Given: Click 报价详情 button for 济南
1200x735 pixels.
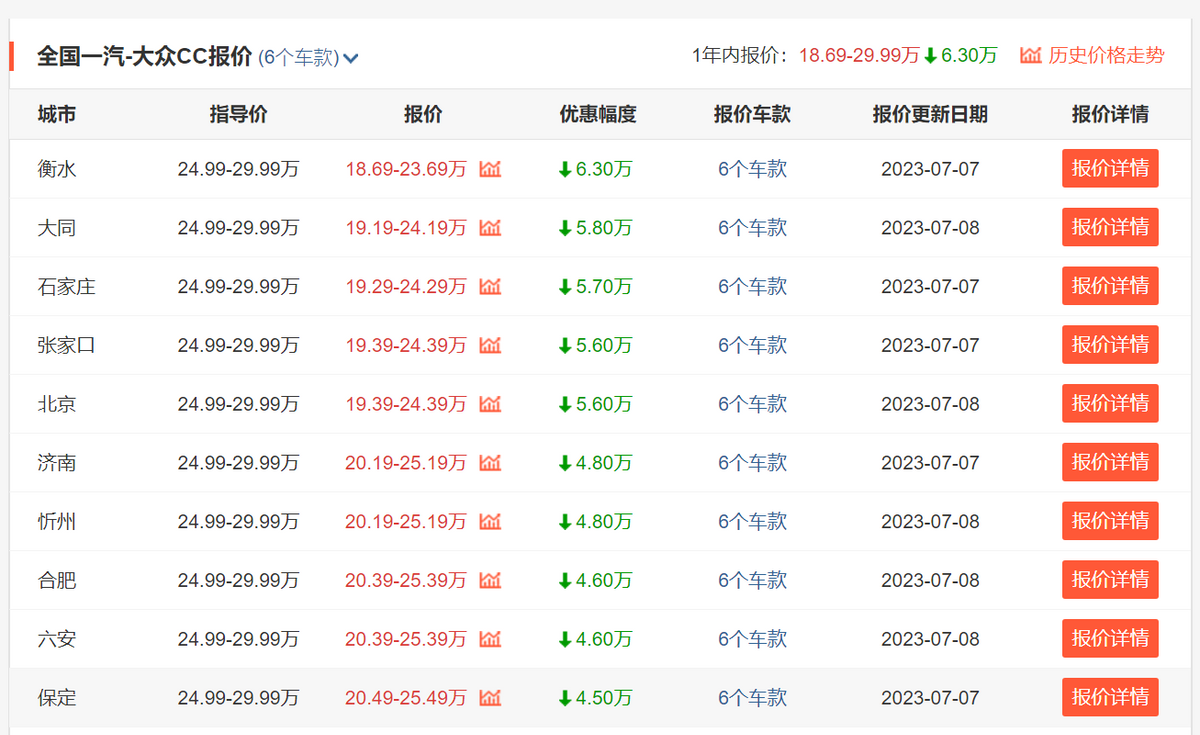Looking at the screenshot, I should (x=1110, y=462).
